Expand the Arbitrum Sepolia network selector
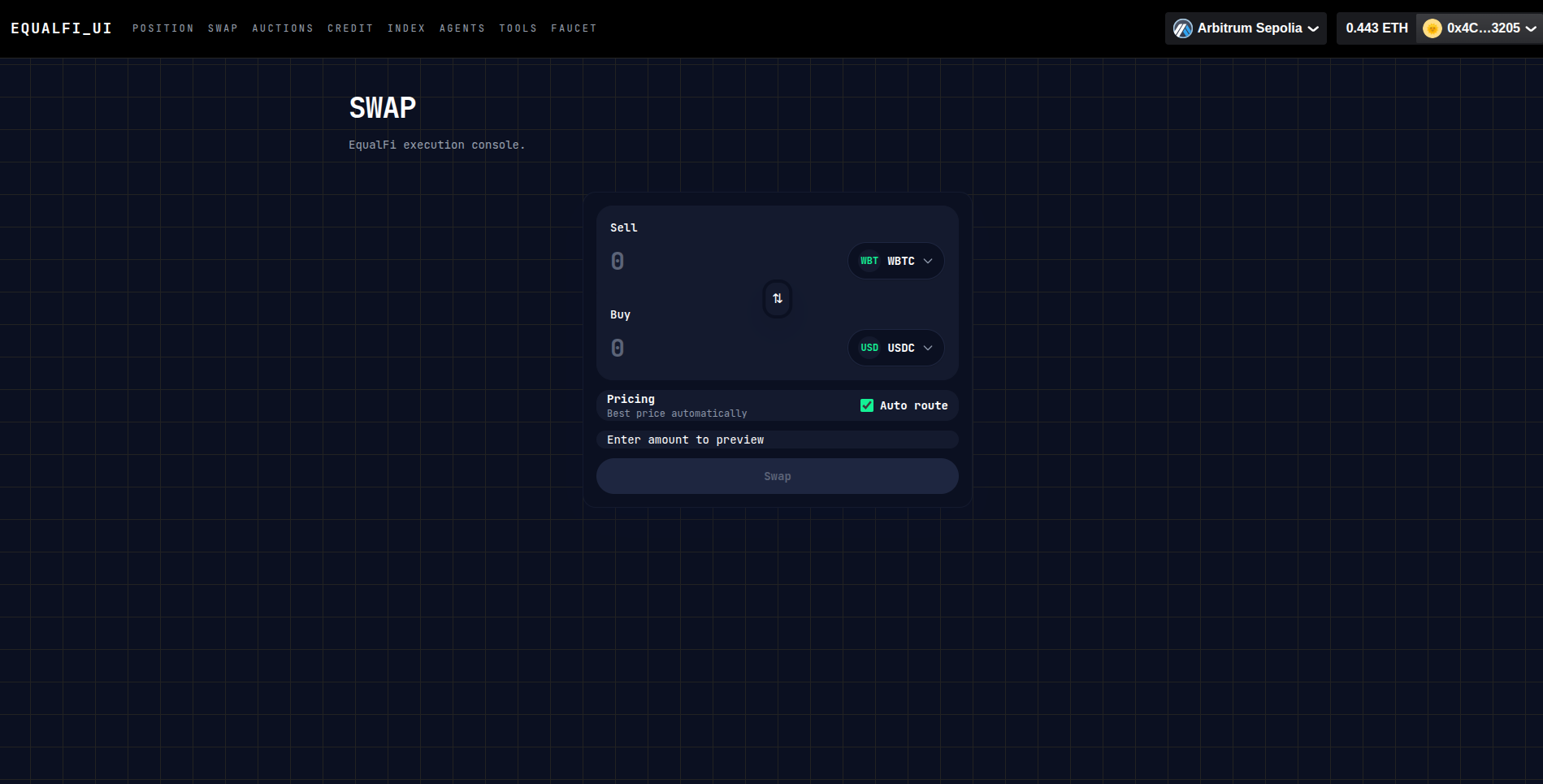 1246,28
